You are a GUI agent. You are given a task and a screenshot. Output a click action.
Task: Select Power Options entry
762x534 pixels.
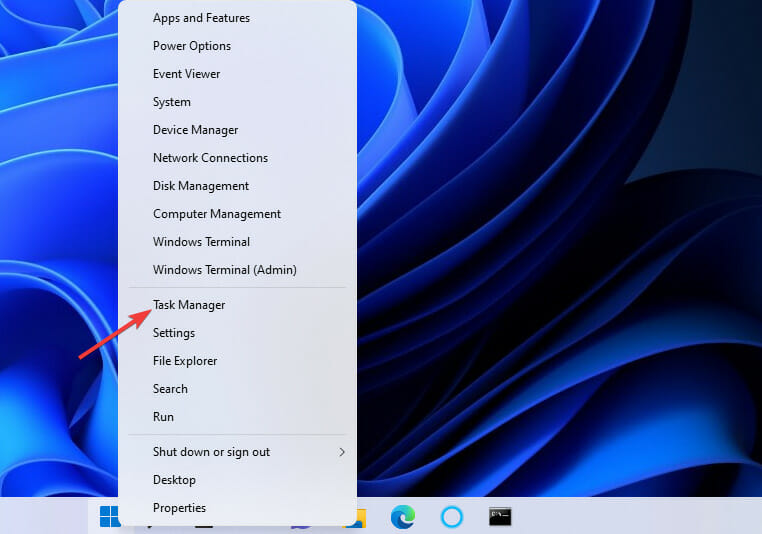(237, 46)
